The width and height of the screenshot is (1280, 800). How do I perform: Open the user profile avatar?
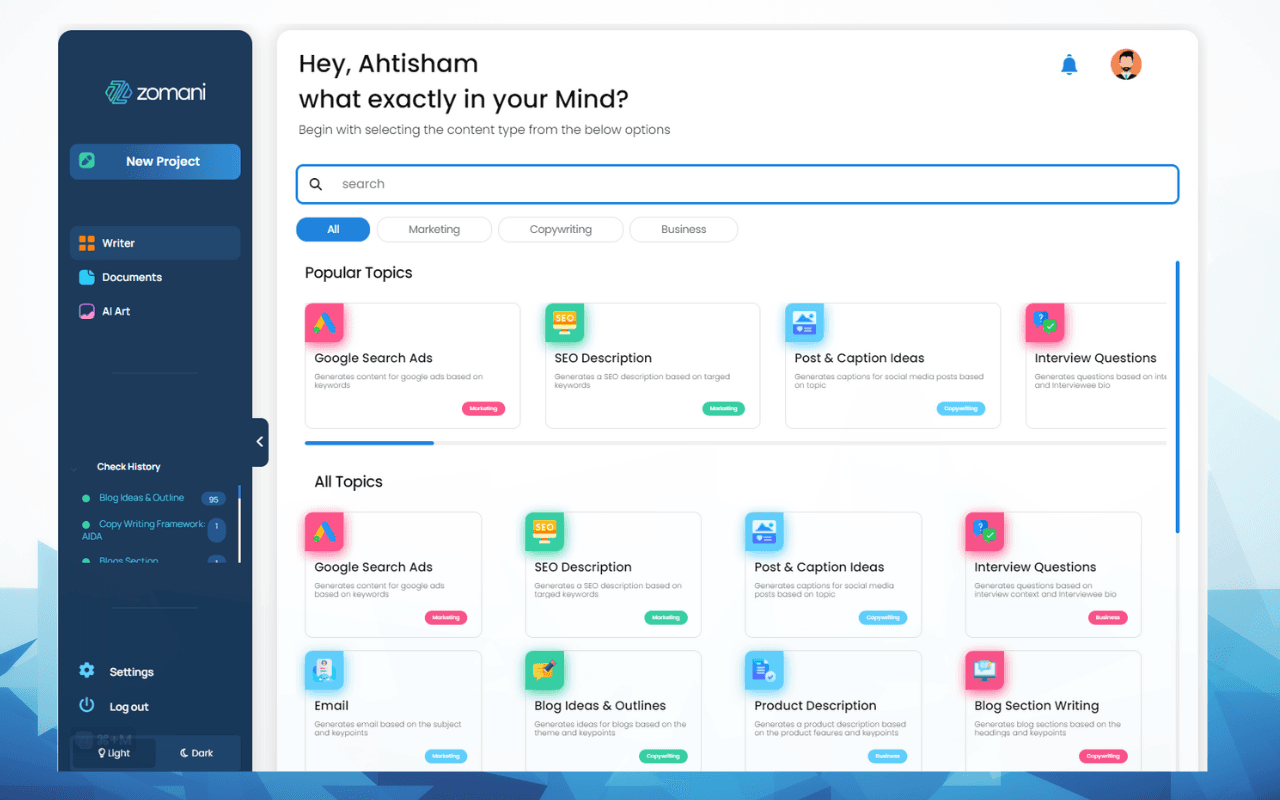click(1126, 65)
